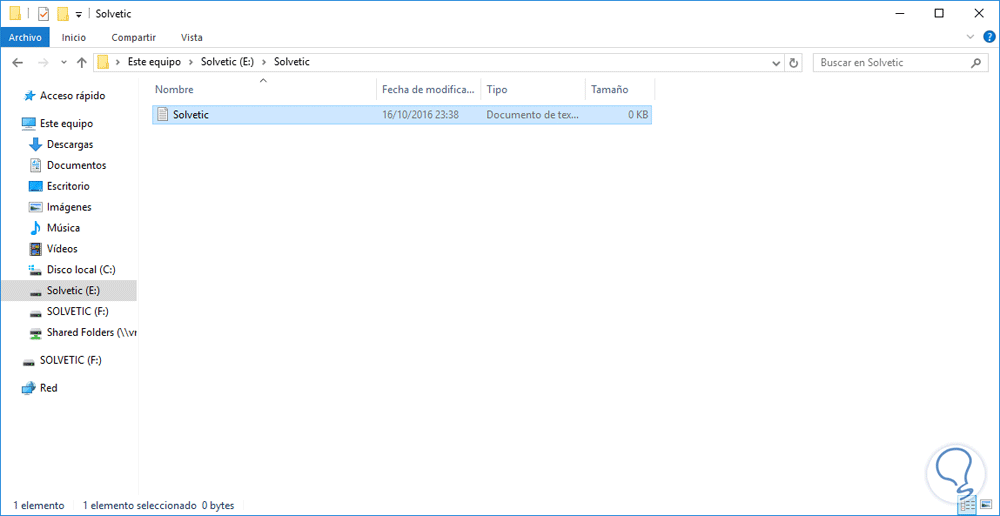The width and height of the screenshot is (1000, 516).
Task: Click 'Este equipo' in the address path
Action: click(x=154, y=63)
